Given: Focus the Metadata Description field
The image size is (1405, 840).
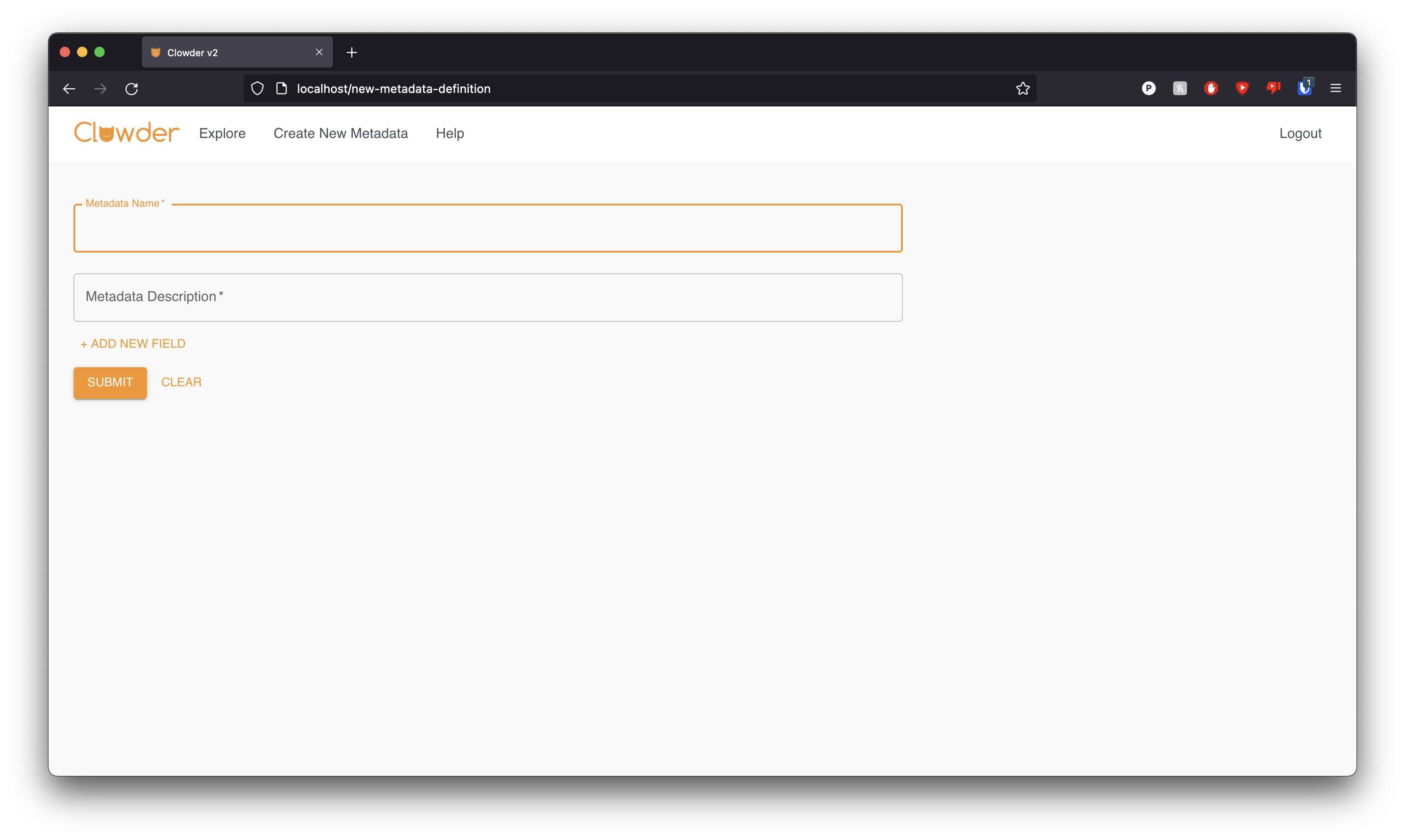Looking at the screenshot, I should click(488, 298).
